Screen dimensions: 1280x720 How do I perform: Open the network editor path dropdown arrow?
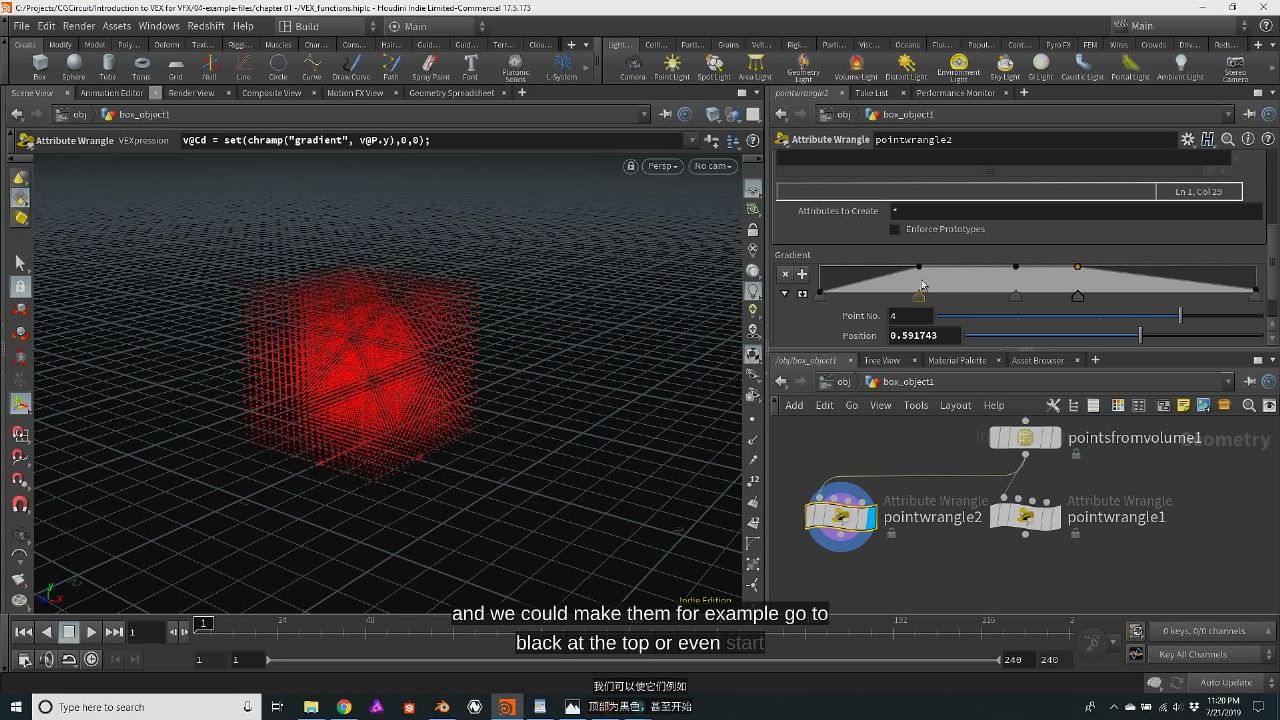click(x=1228, y=382)
